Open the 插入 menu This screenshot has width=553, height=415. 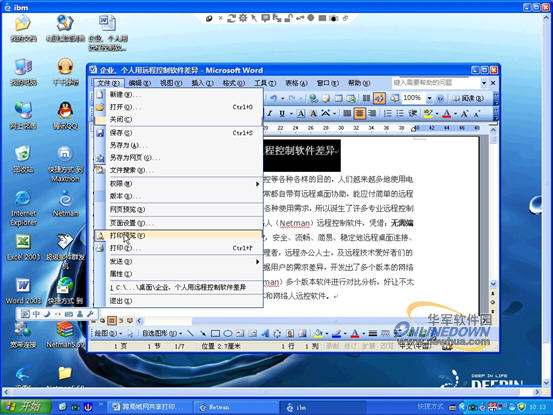click(202, 83)
